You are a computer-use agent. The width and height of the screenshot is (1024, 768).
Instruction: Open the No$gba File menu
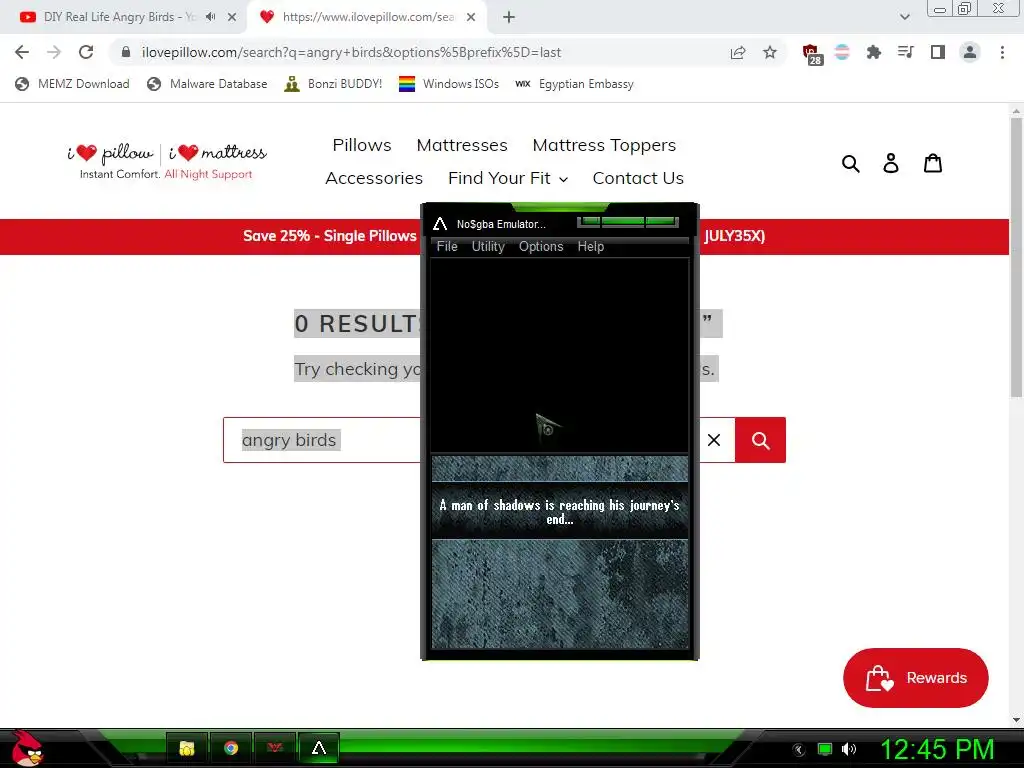[x=447, y=246]
